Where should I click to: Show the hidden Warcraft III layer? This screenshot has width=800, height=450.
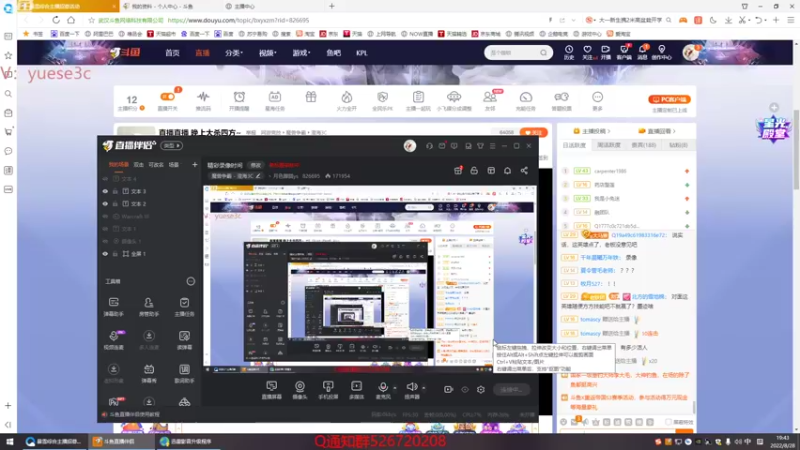click(105, 216)
